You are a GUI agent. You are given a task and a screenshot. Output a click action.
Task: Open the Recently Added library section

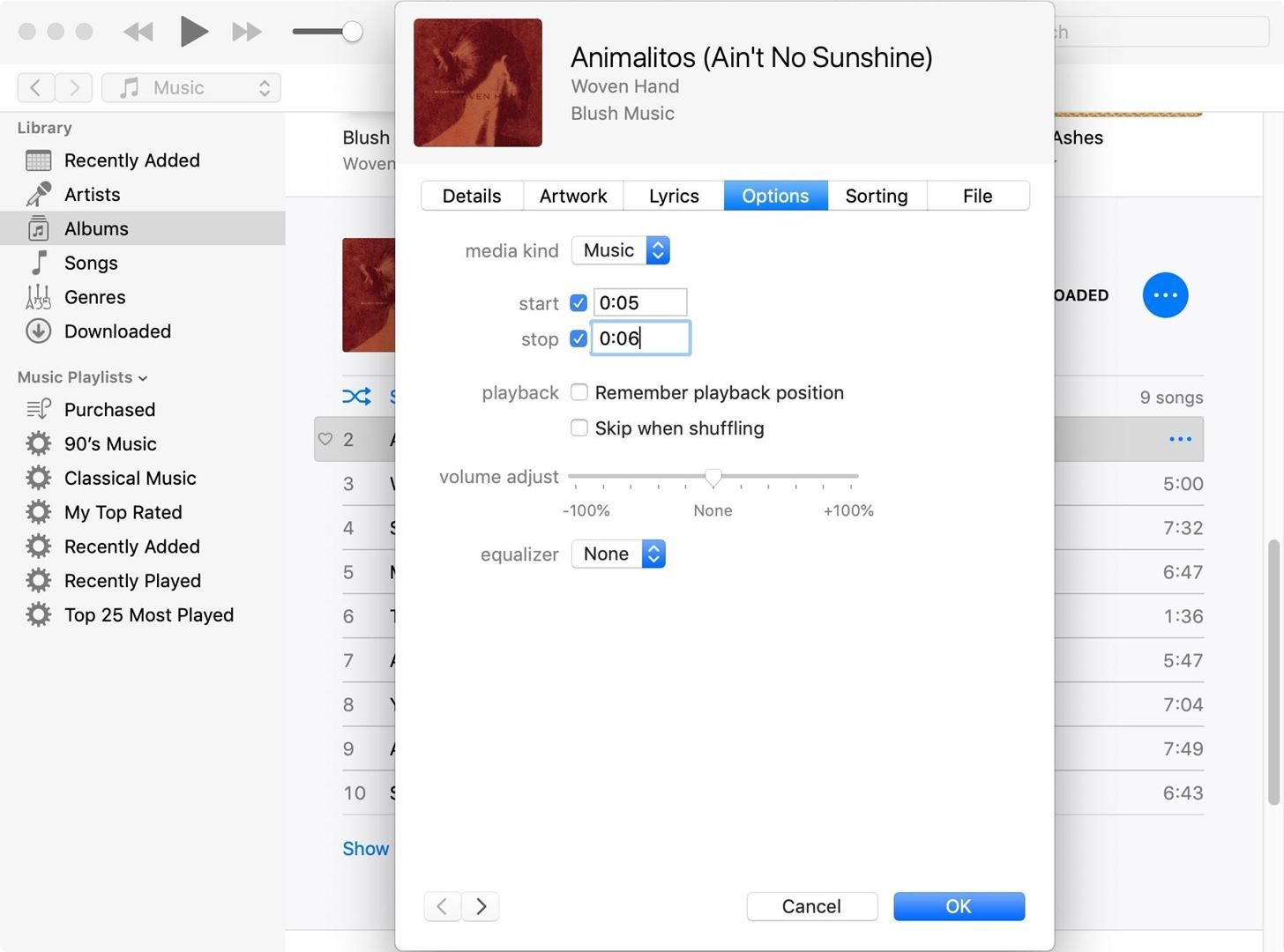[x=131, y=160]
